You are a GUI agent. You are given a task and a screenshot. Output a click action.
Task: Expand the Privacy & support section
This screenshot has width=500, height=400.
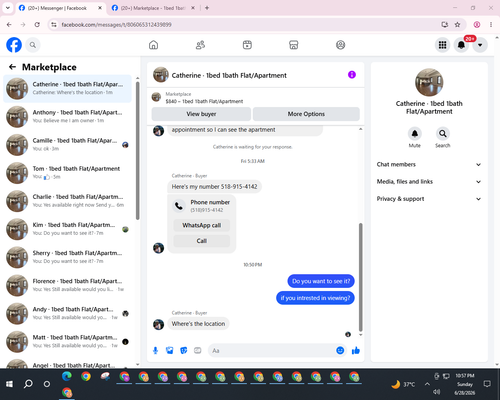(429, 199)
